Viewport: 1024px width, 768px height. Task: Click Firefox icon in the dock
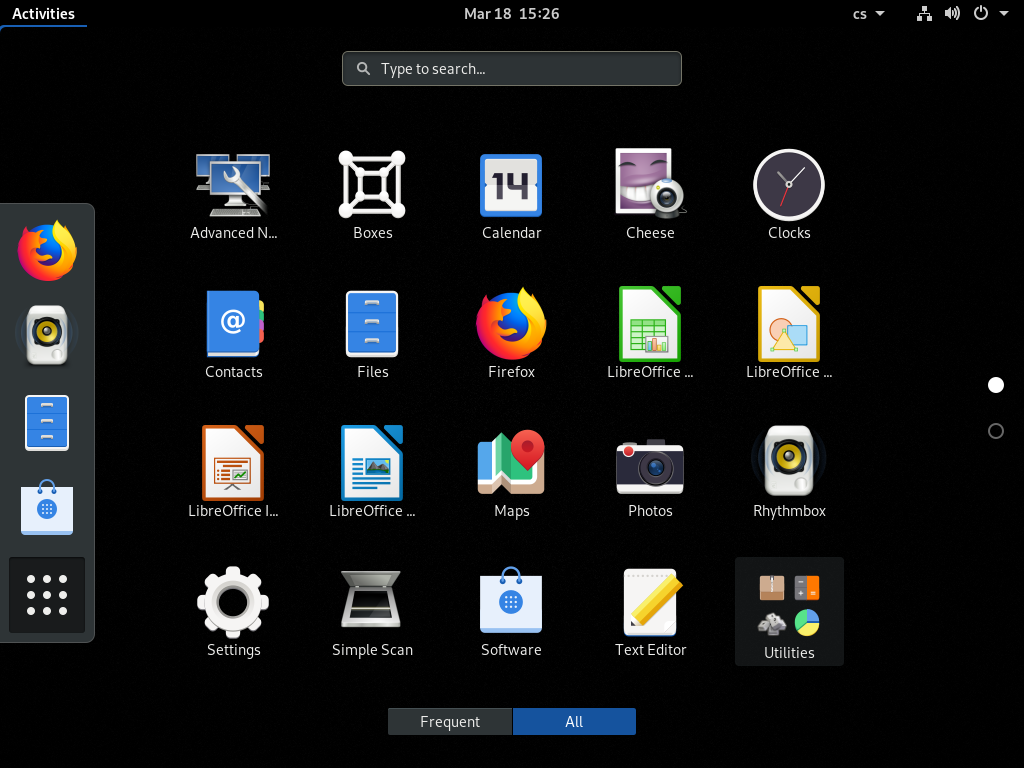(x=47, y=251)
